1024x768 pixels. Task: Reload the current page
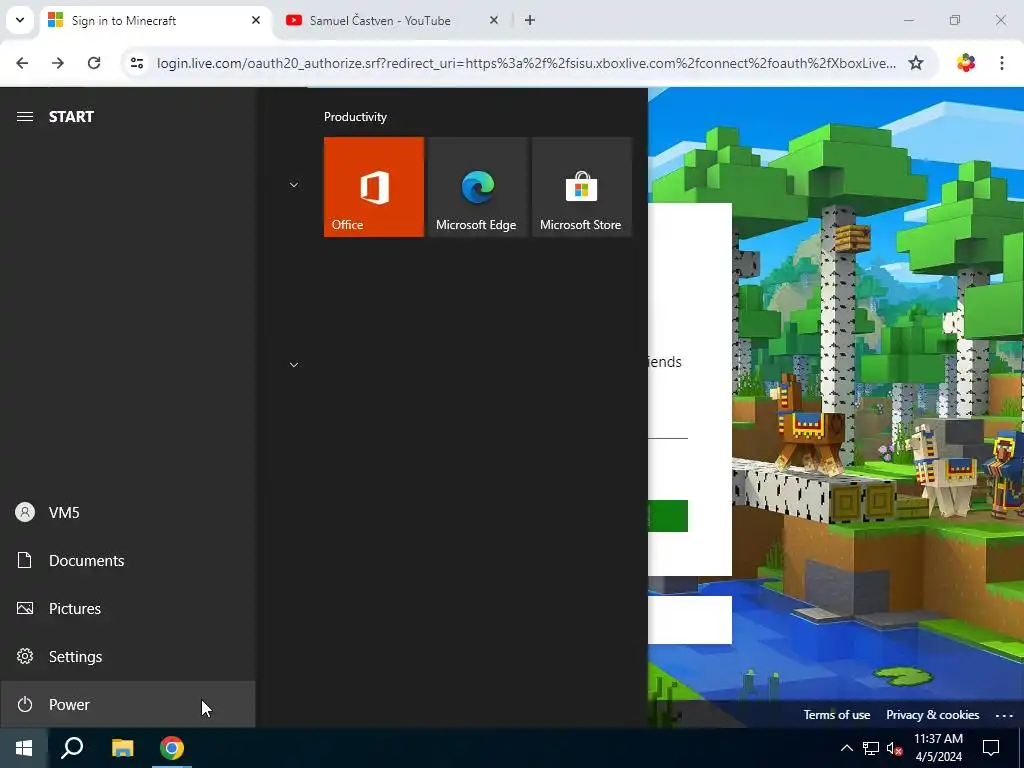click(x=94, y=63)
